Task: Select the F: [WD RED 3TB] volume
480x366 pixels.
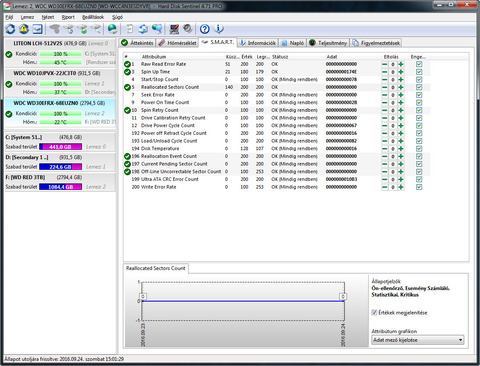Action: (60, 182)
